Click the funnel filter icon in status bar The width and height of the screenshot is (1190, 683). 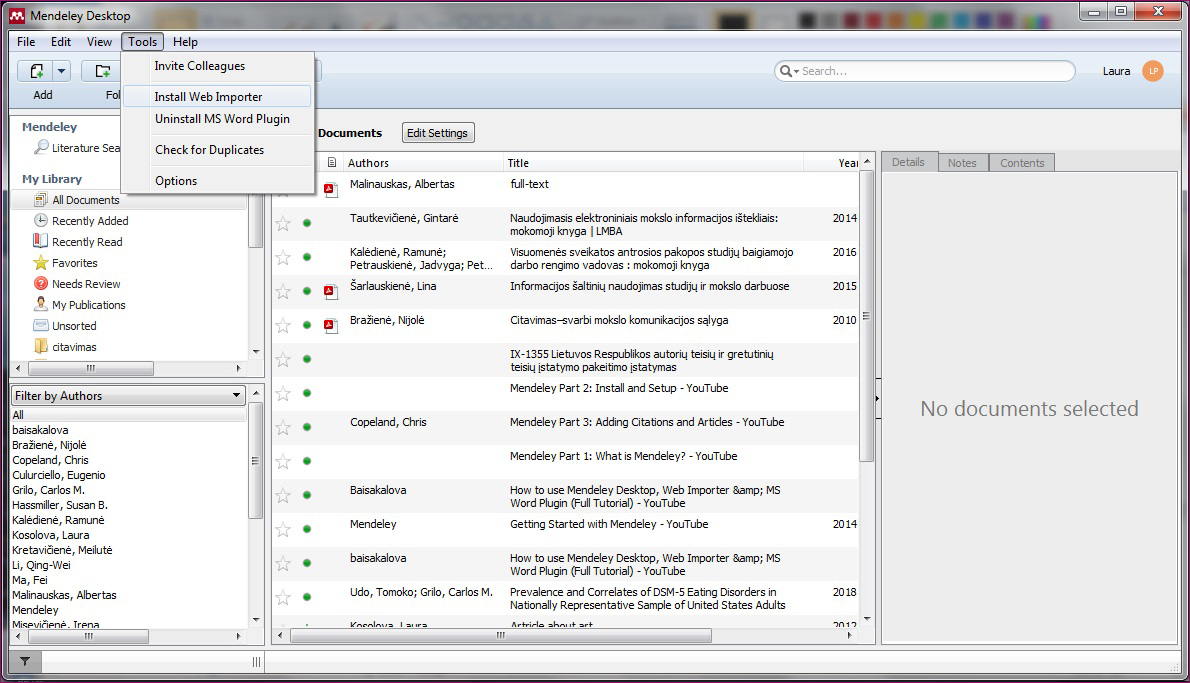point(25,661)
